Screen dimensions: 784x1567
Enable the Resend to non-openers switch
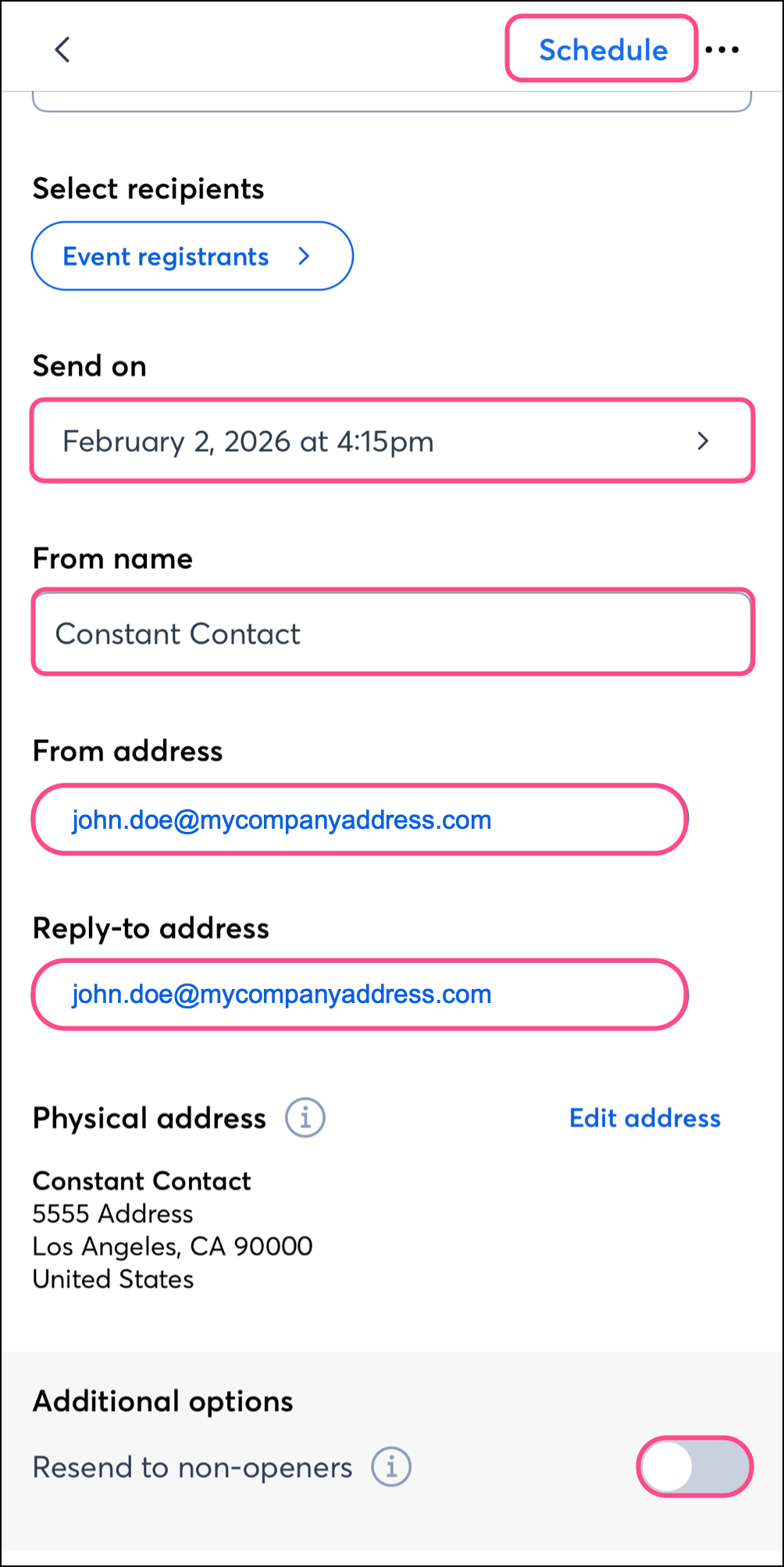pos(694,1467)
